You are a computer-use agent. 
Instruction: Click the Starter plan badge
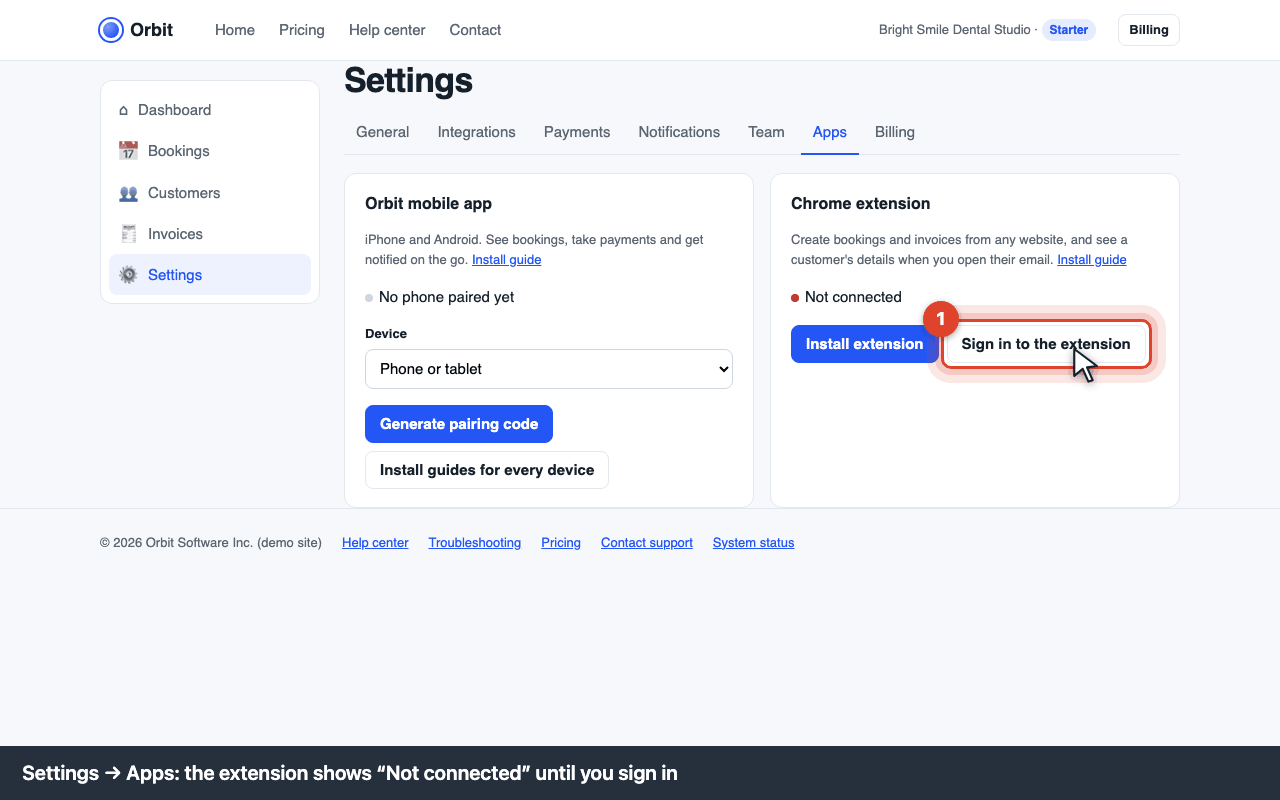[1069, 30]
